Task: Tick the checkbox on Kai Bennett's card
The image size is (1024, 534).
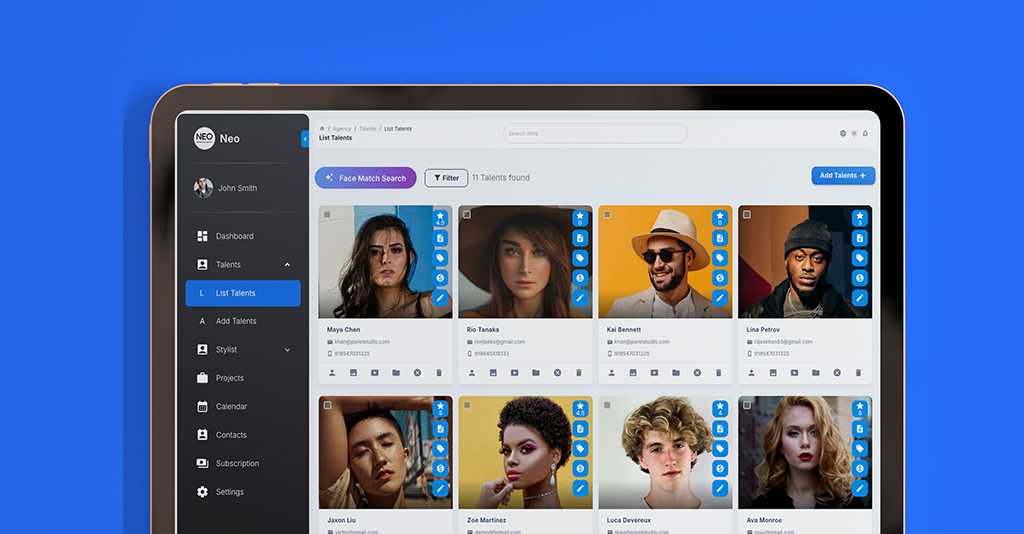Action: point(607,214)
